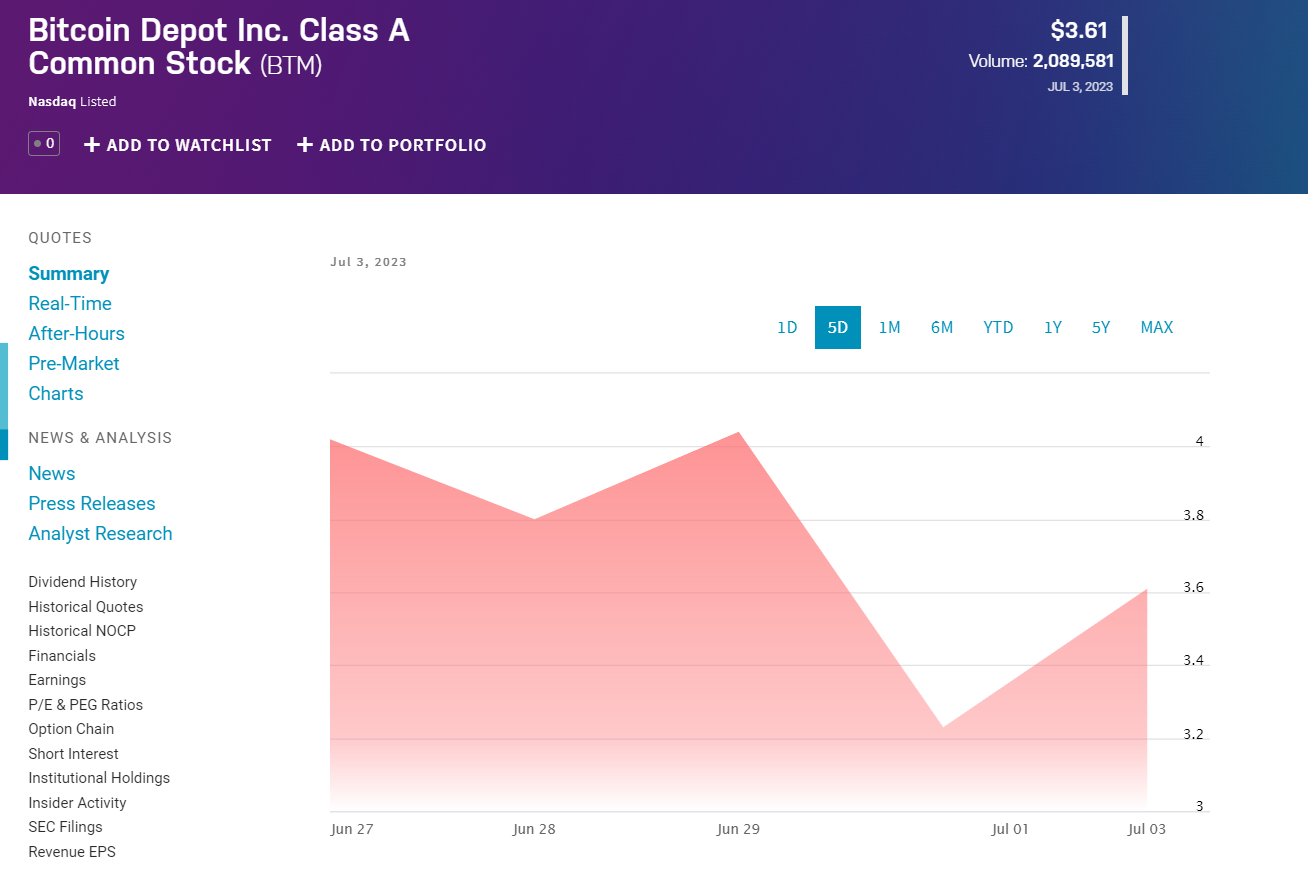Open Revenue EPS page
Viewport: 1308px width, 873px height.
(x=72, y=852)
